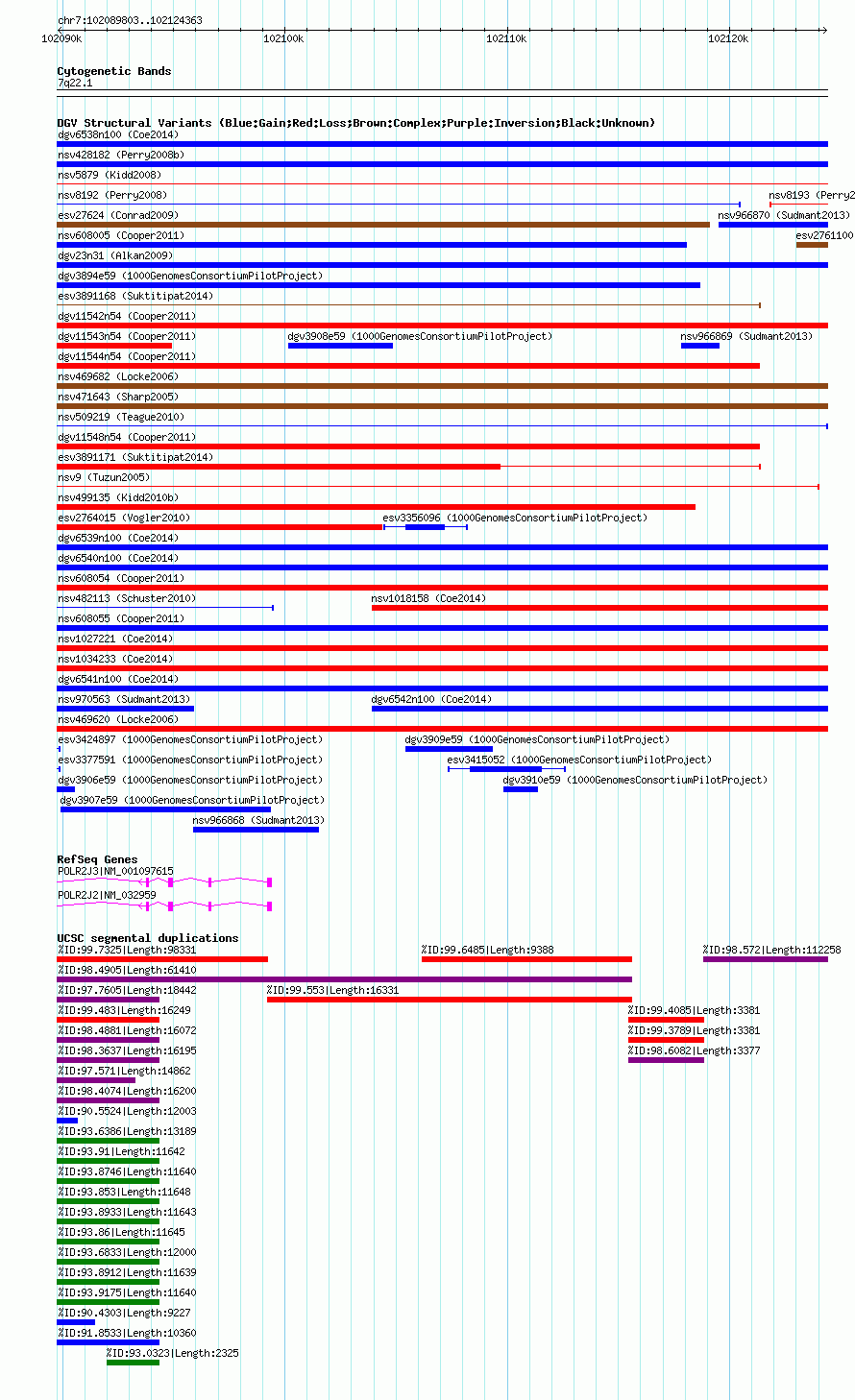
Task: Click variant esv27624 (Conrad2009)
Action: click(383, 225)
